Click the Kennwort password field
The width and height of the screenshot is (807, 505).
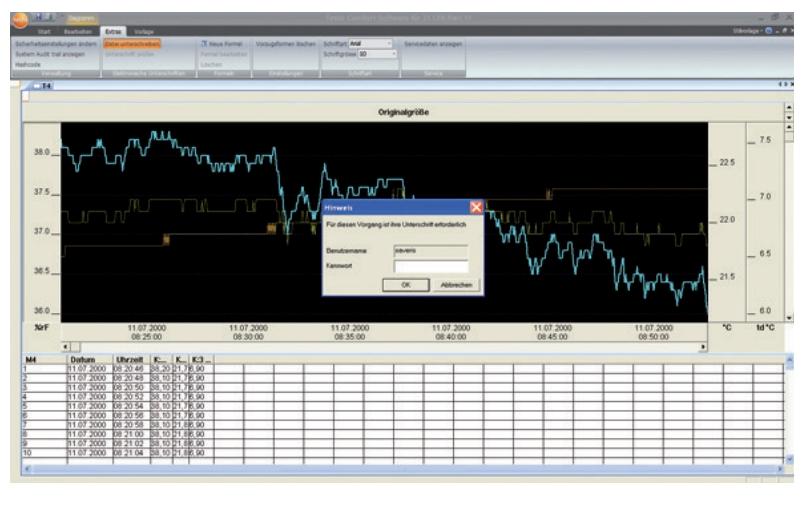(431, 266)
